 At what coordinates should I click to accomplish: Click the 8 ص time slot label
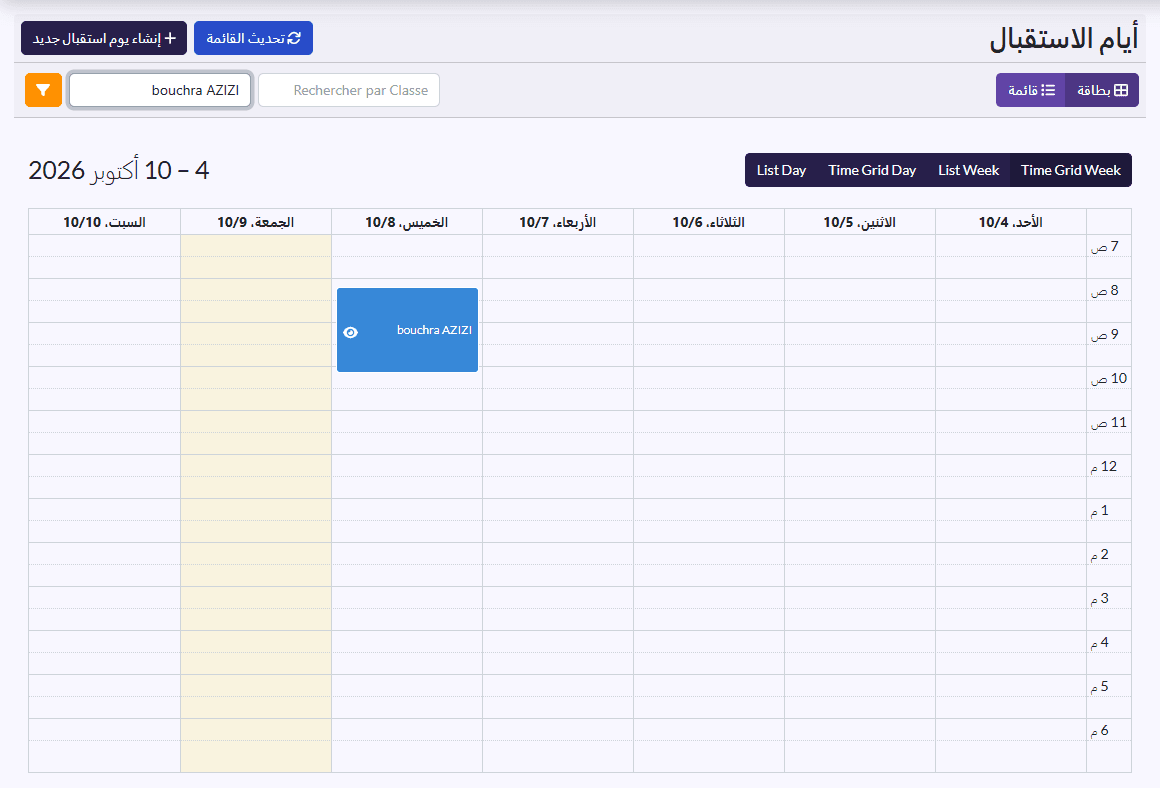[x=1105, y=291]
